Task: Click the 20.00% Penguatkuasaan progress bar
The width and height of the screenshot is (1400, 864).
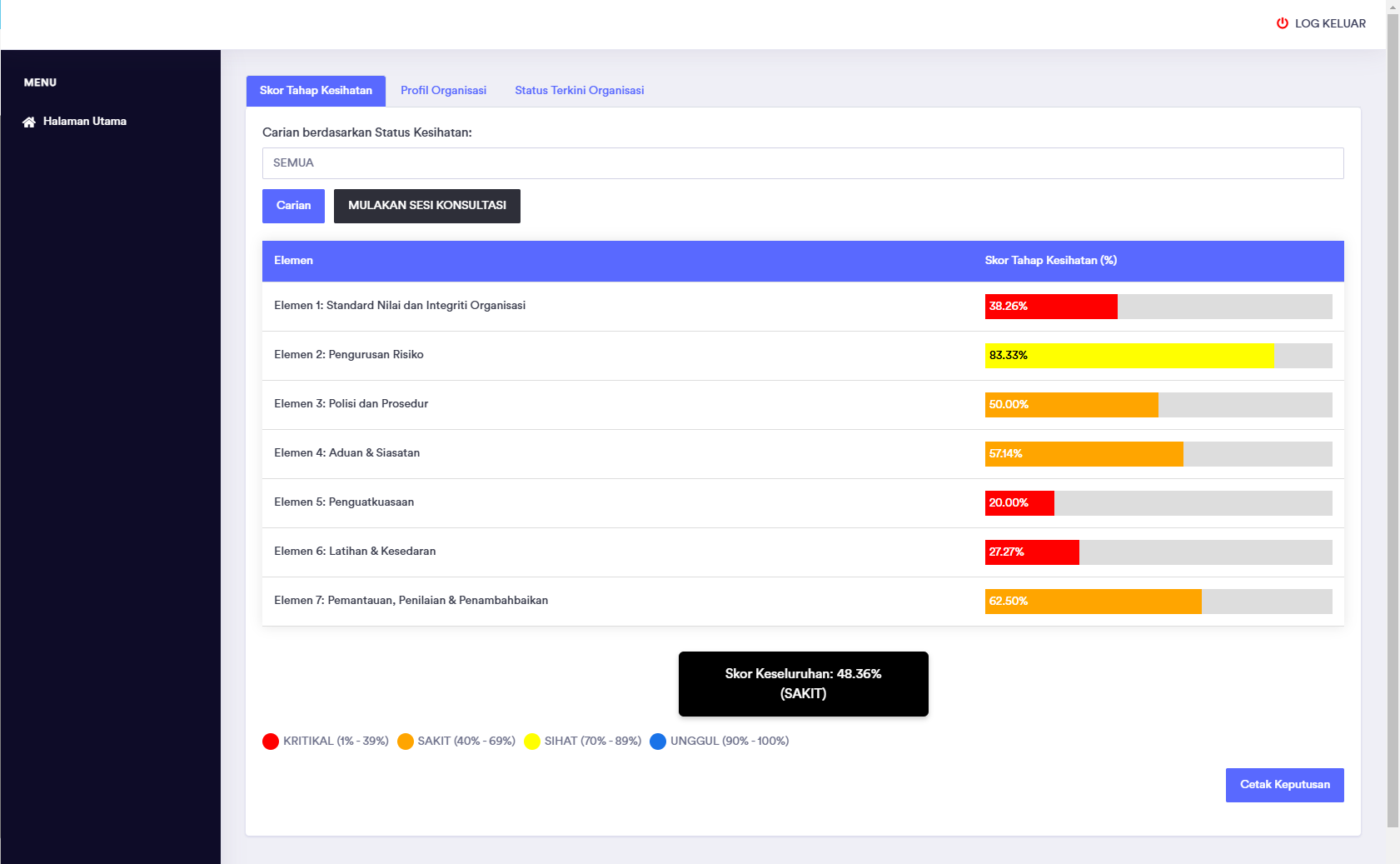Action: pyautogui.click(x=1019, y=503)
